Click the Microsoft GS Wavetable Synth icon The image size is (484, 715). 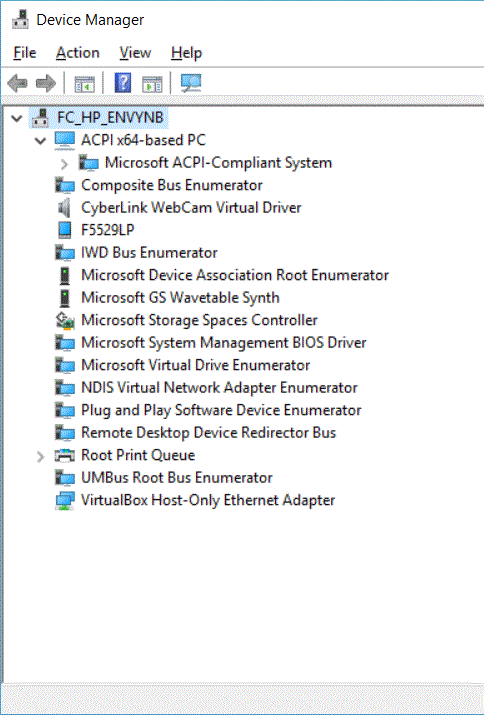tap(65, 297)
